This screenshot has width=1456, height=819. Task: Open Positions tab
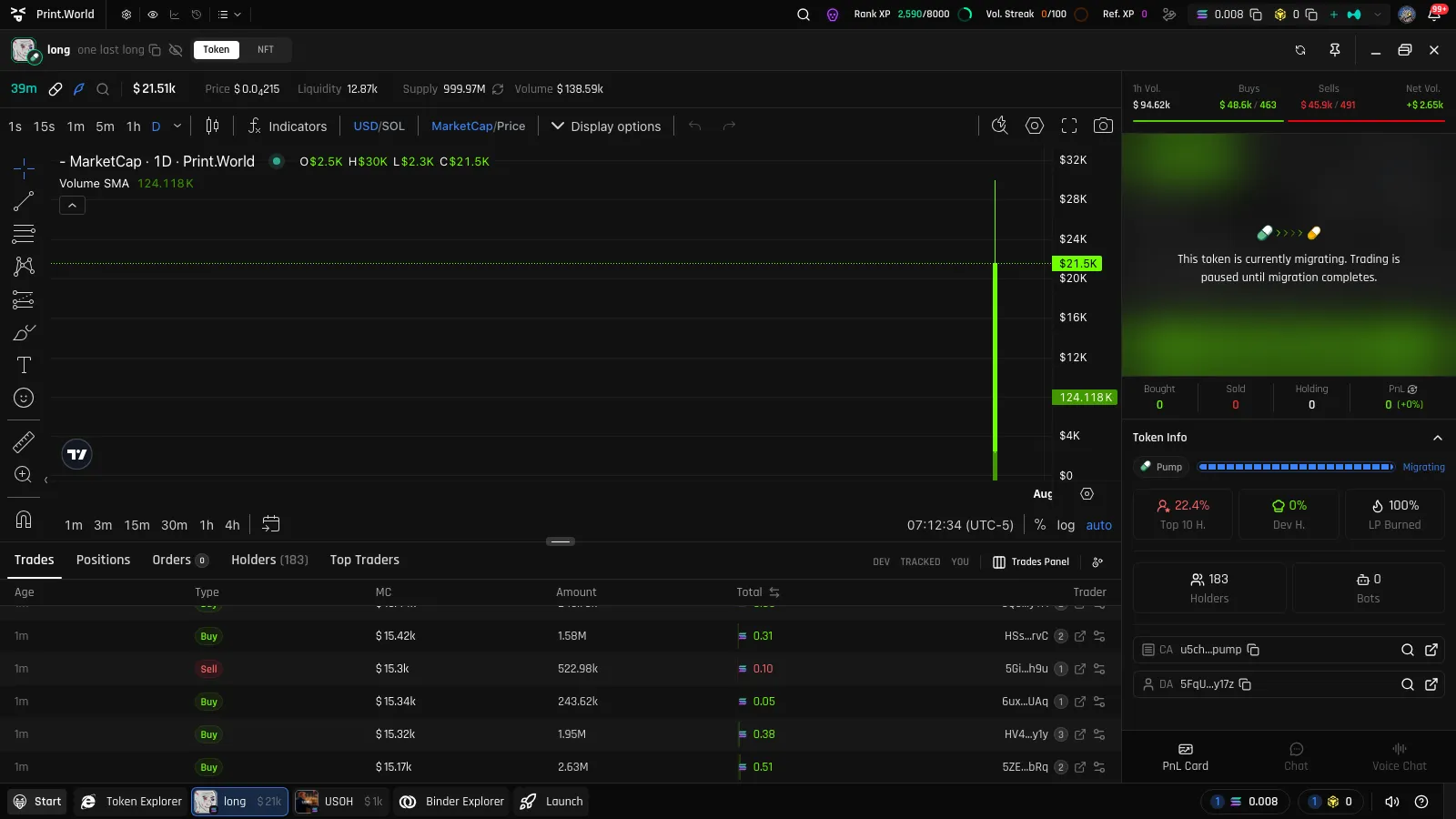coord(103,560)
